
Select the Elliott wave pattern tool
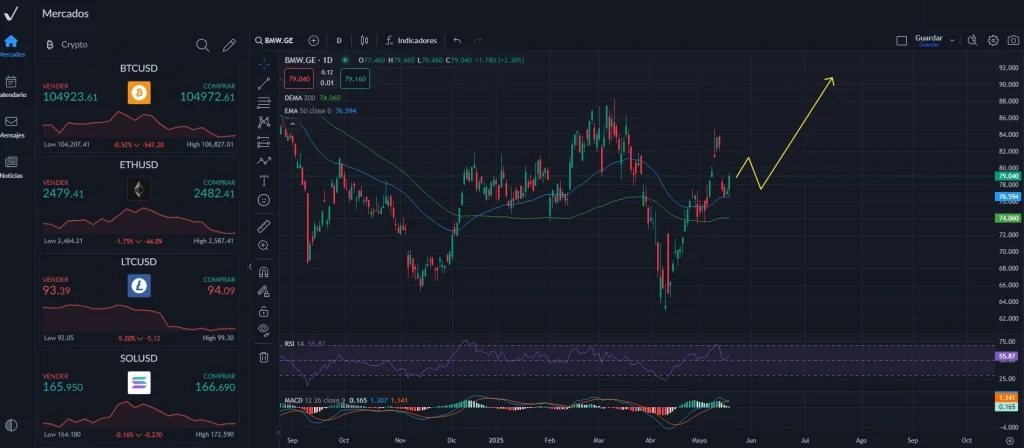pos(264,161)
